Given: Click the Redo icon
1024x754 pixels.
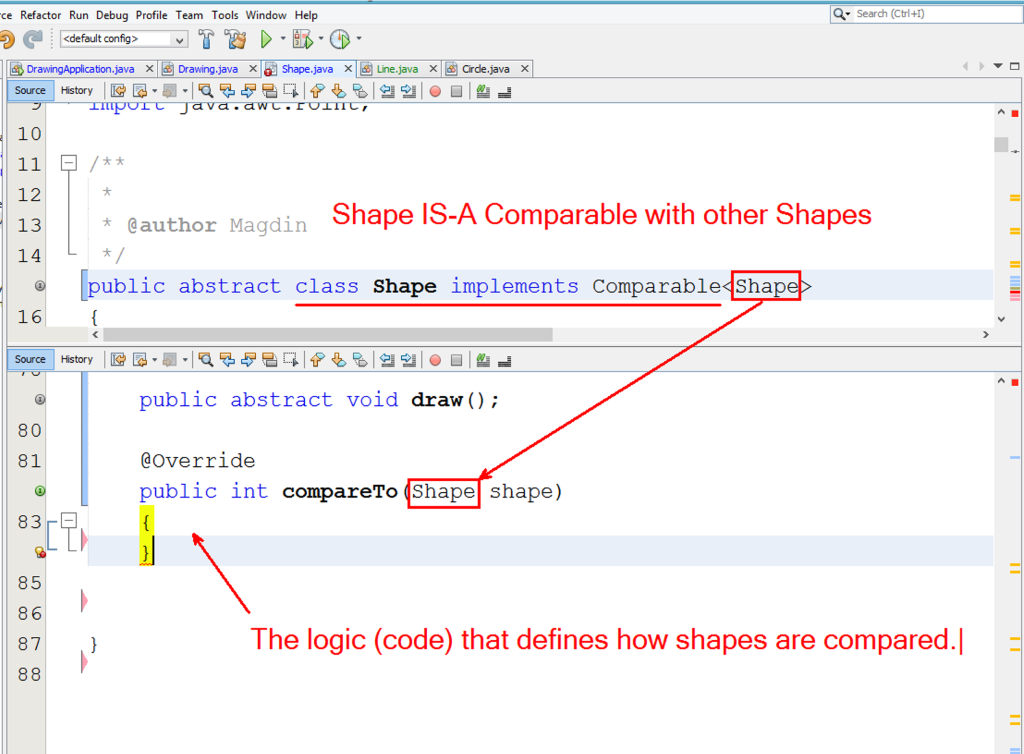Looking at the screenshot, I should pos(31,39).
